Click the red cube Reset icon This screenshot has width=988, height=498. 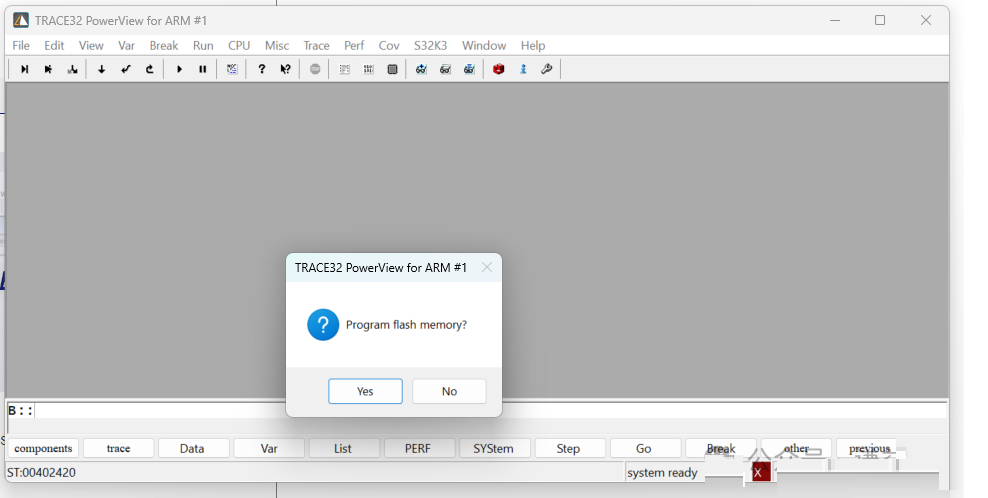coord(498,69)
